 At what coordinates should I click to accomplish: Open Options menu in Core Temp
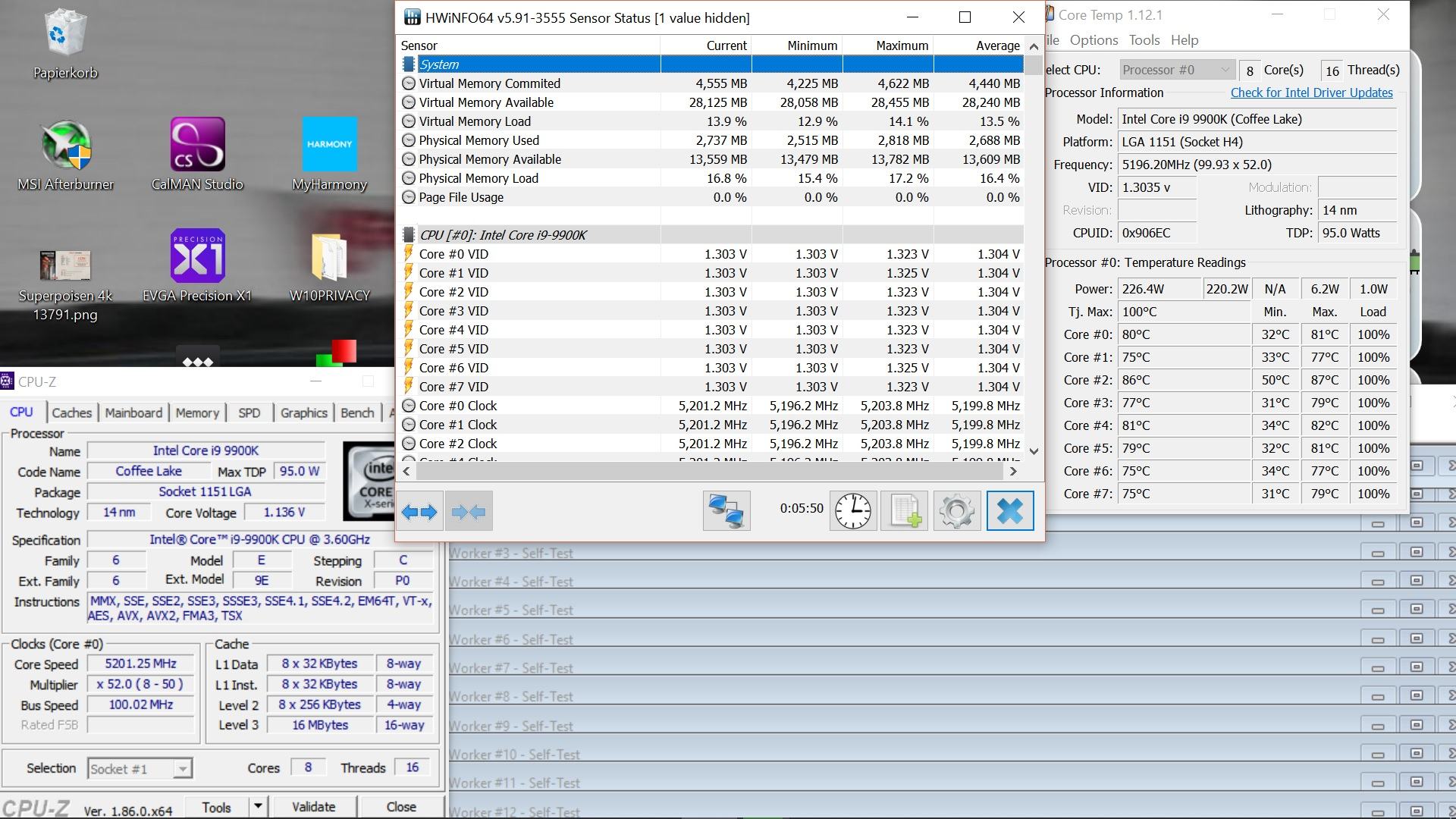click(x=1094, y=40)
